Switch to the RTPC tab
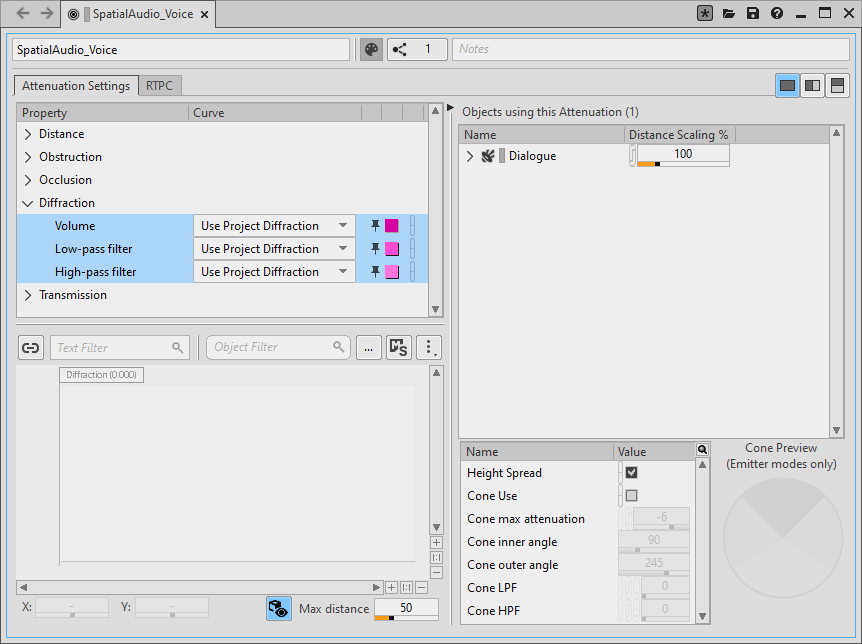The image size is (862, 644). click(159, 86)
